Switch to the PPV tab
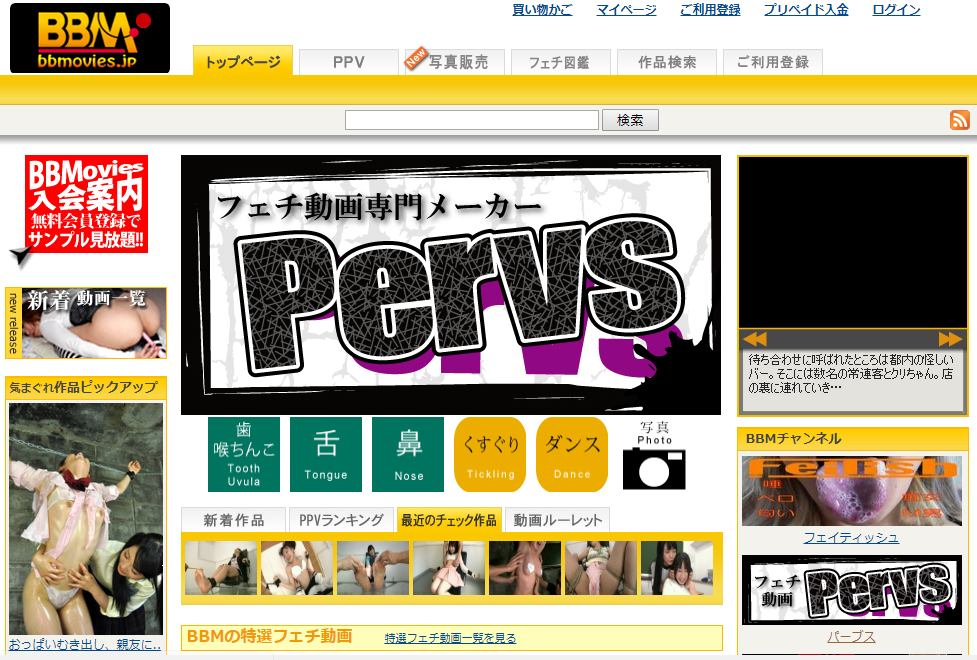Screen dimensions: 977x660 (347, 61)
